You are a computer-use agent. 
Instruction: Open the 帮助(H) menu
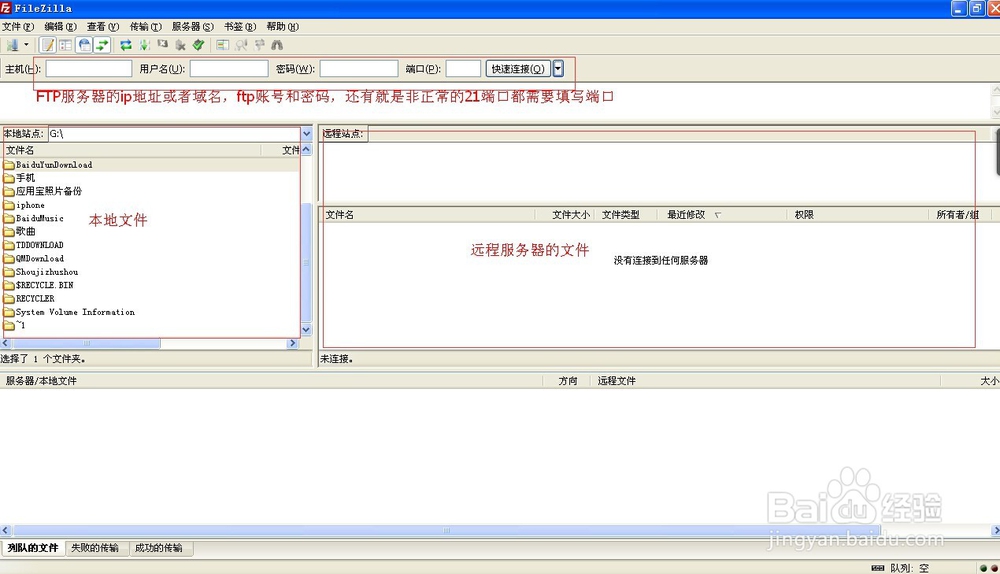(283, 26)
